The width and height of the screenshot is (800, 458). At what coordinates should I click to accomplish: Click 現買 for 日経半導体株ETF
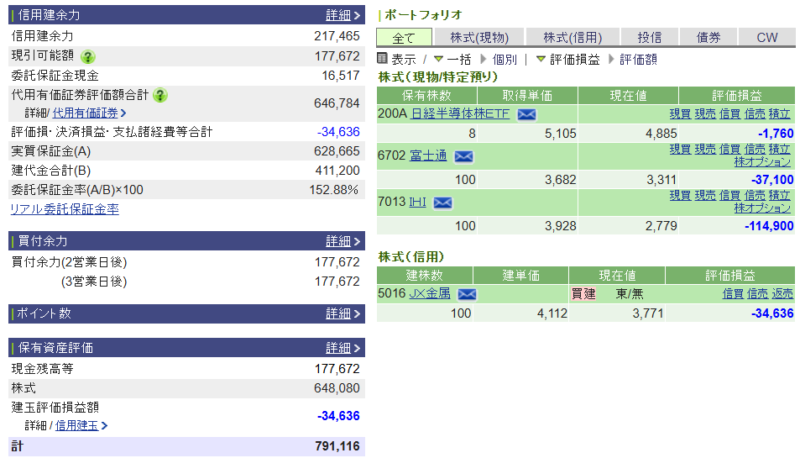tap(680, 114)
